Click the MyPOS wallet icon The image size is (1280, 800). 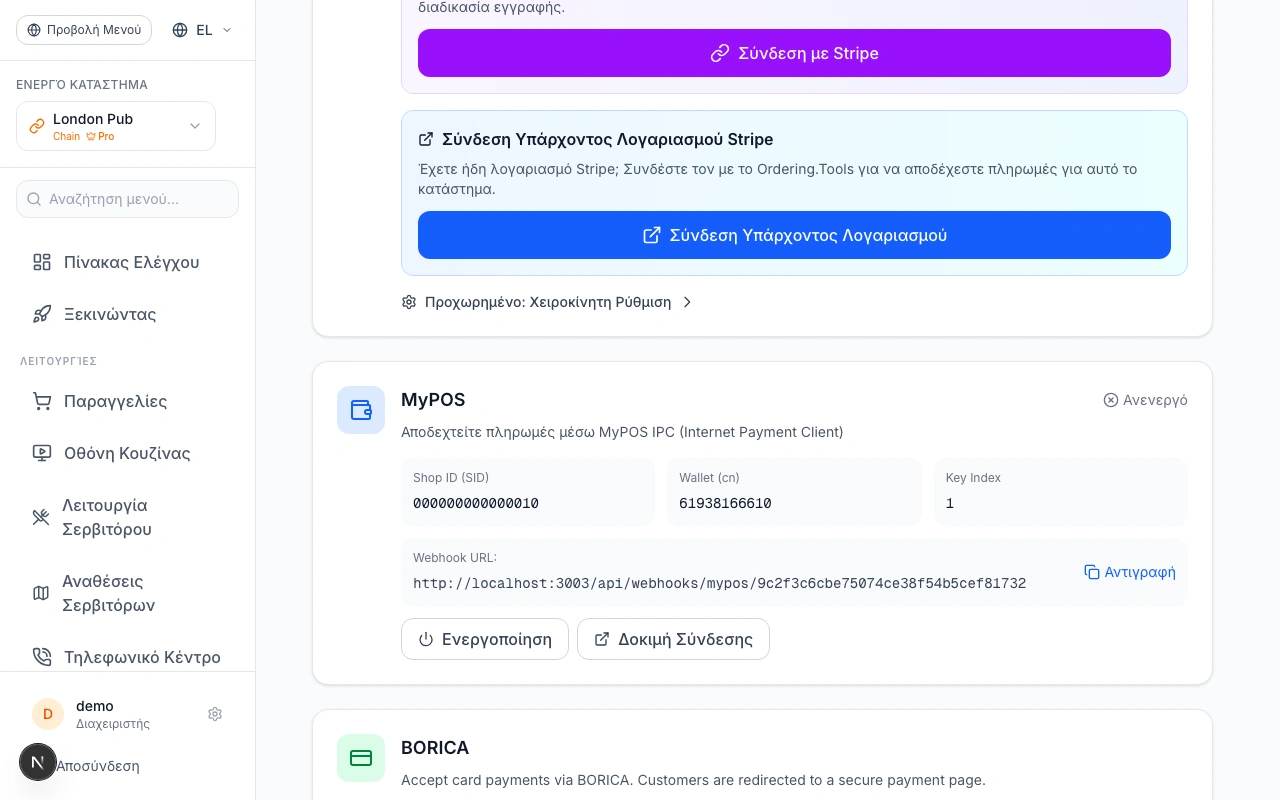pyautogui.click(x=361, y=410)
